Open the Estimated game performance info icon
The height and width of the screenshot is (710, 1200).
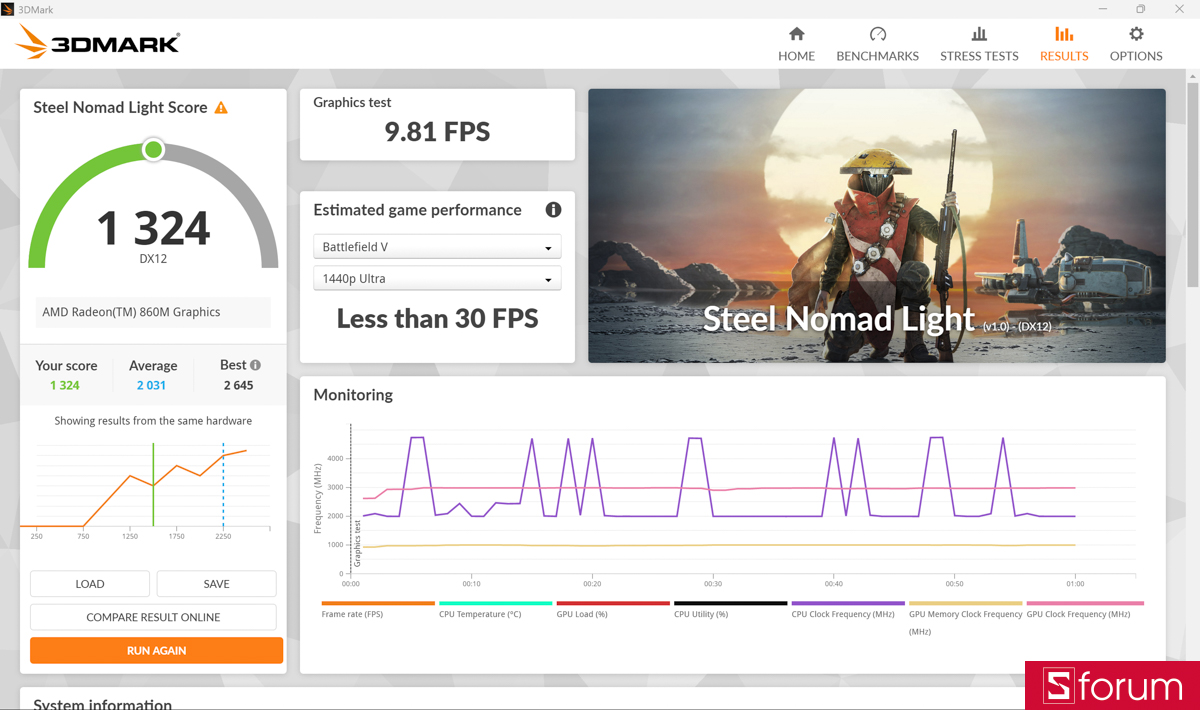pyautogui.click(x=555, y=210)
